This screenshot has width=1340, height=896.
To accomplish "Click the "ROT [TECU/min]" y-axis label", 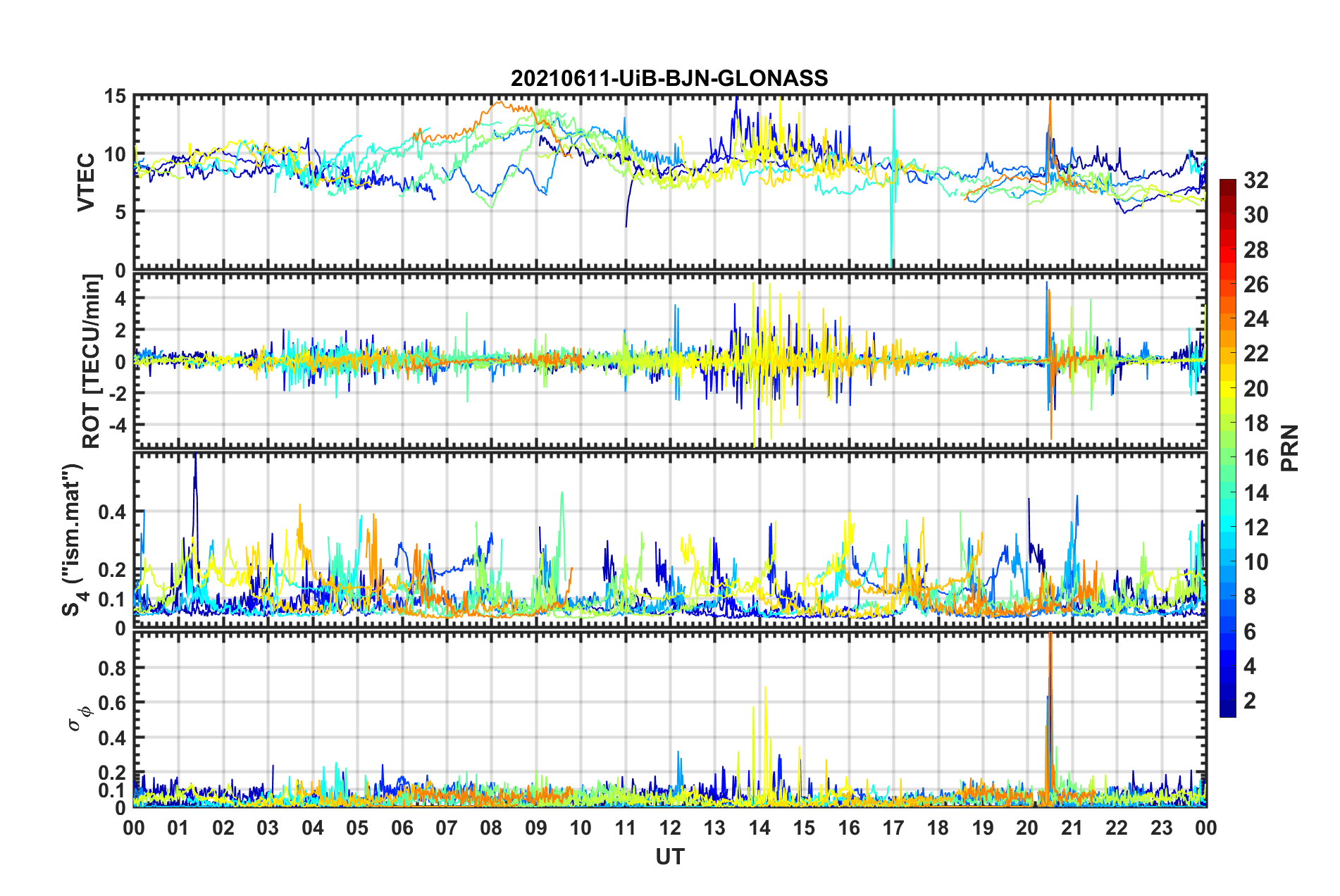I will pyautogui.click(x=92, y=361).
